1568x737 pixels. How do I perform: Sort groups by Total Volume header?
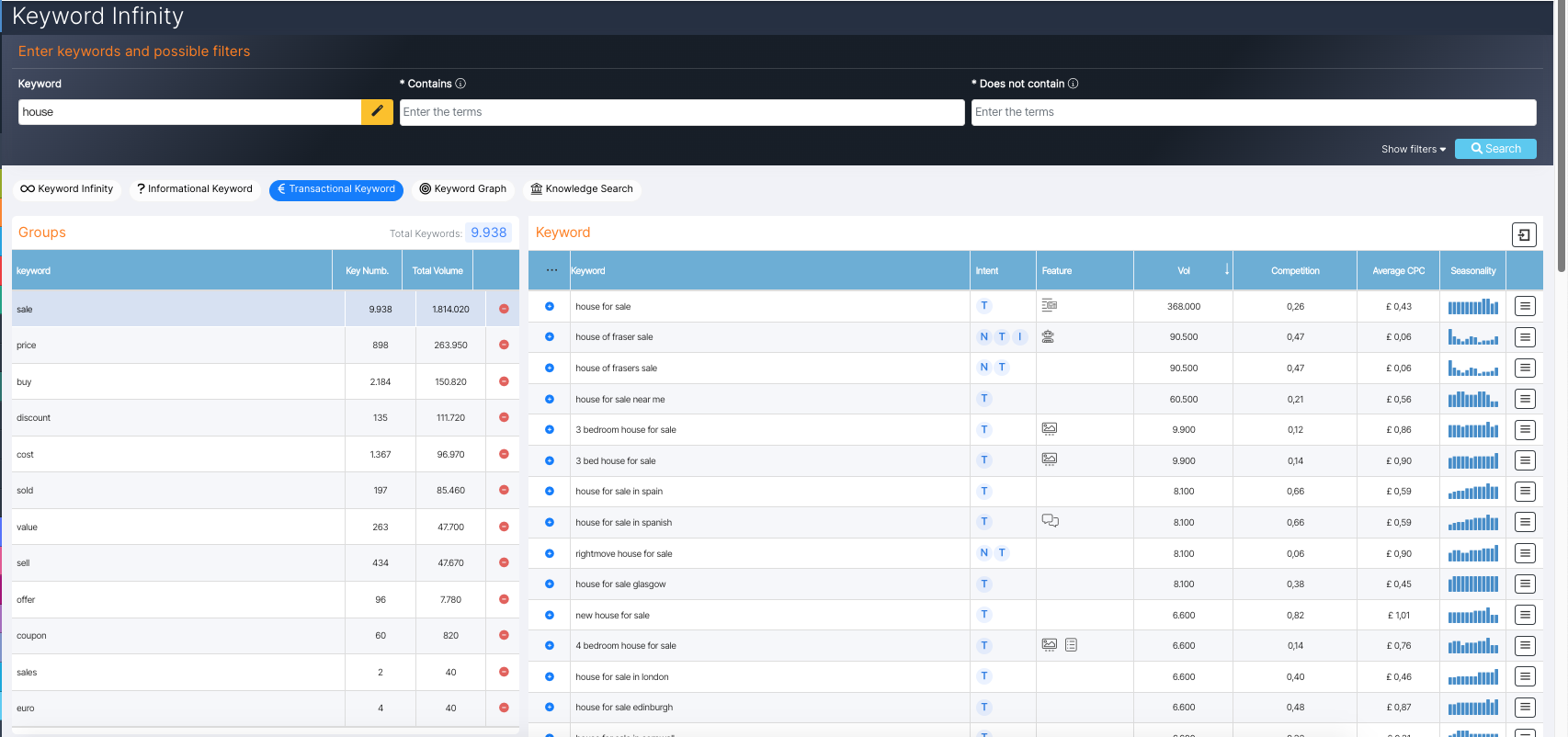pyautogui.click(x=437, y=271)
